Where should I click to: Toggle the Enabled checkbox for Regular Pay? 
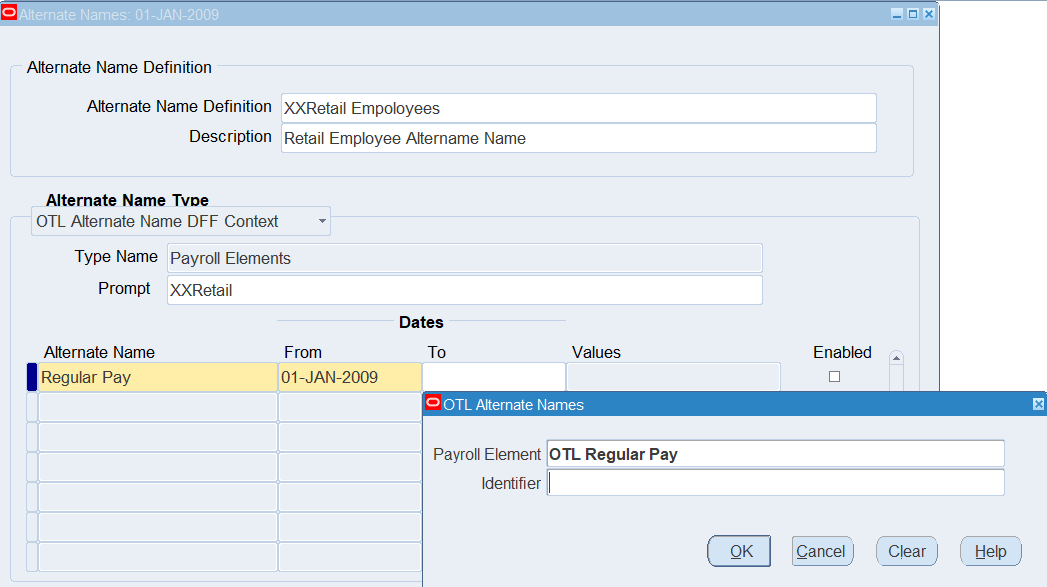coord(834,377)
